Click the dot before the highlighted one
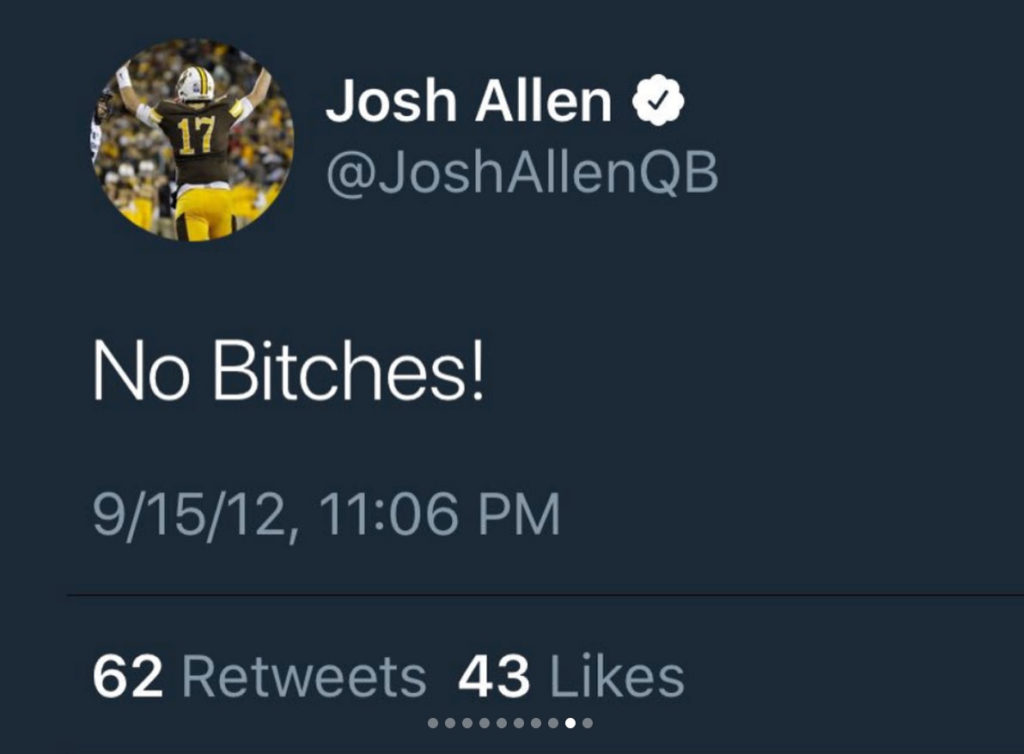The height and width of the screenshot is (754, 1024). tap(552, 722)
